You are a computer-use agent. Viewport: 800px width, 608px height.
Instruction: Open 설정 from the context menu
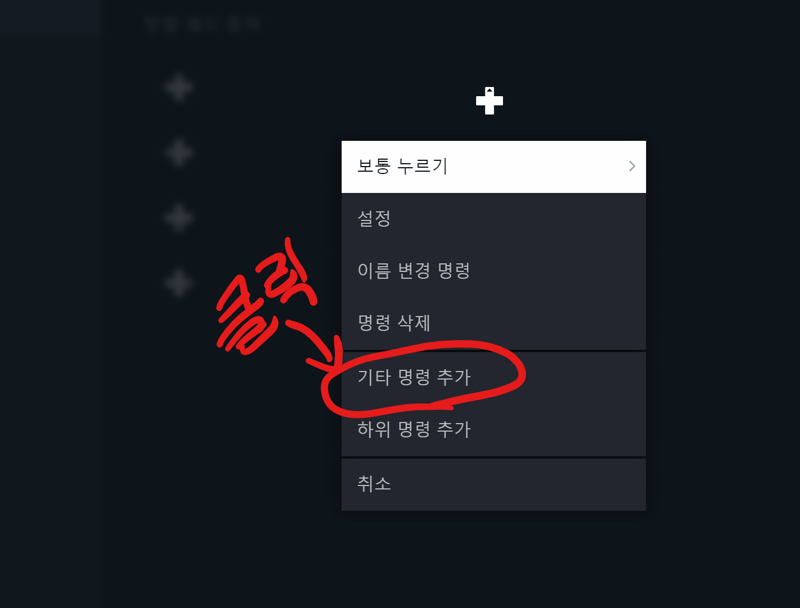click(493, 219)
